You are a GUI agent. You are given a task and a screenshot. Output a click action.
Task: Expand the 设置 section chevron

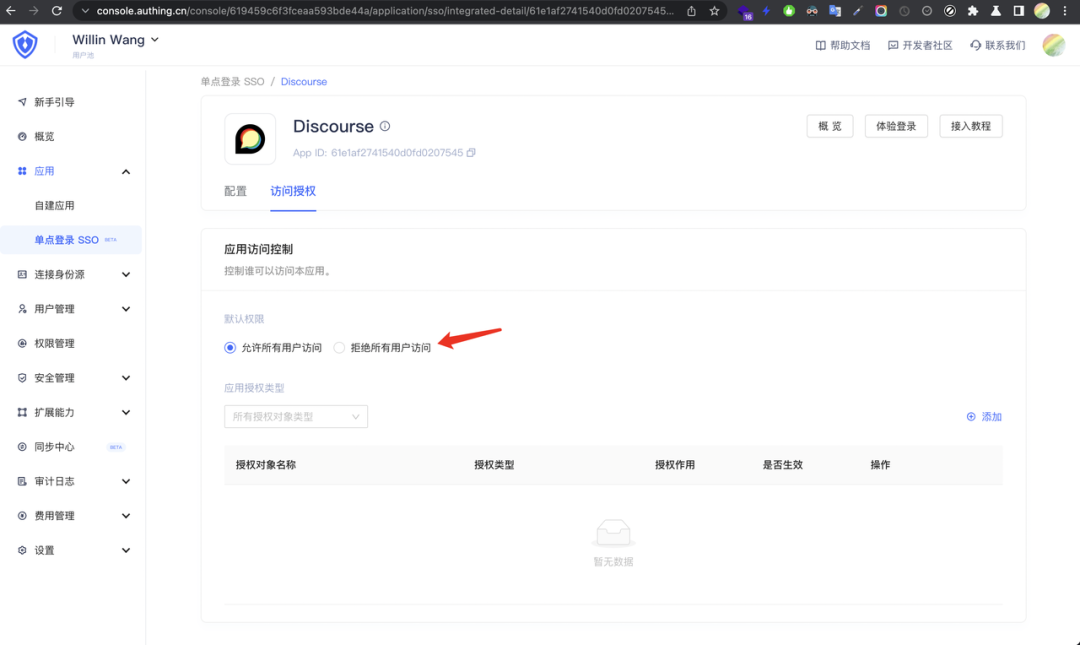(126, 550)
